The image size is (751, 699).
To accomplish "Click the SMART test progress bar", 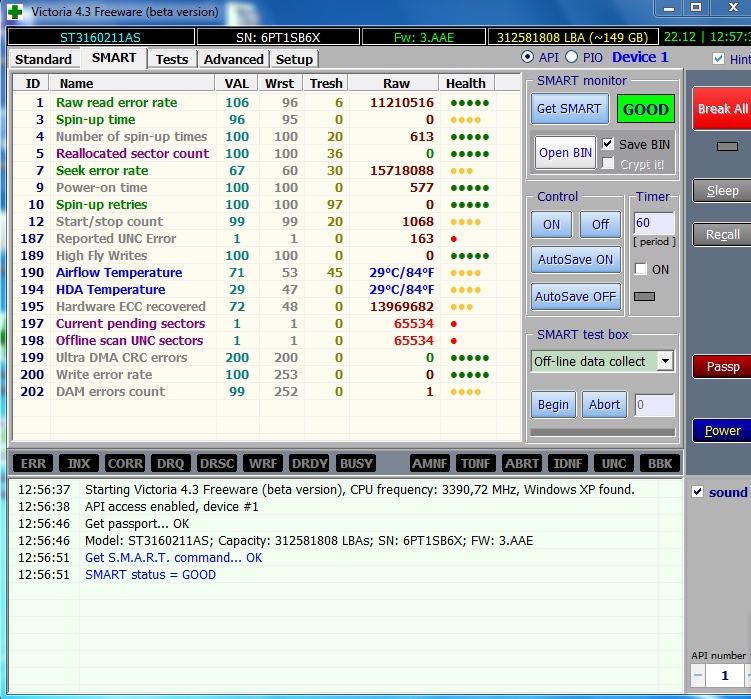I will click(x=603, y=432).
